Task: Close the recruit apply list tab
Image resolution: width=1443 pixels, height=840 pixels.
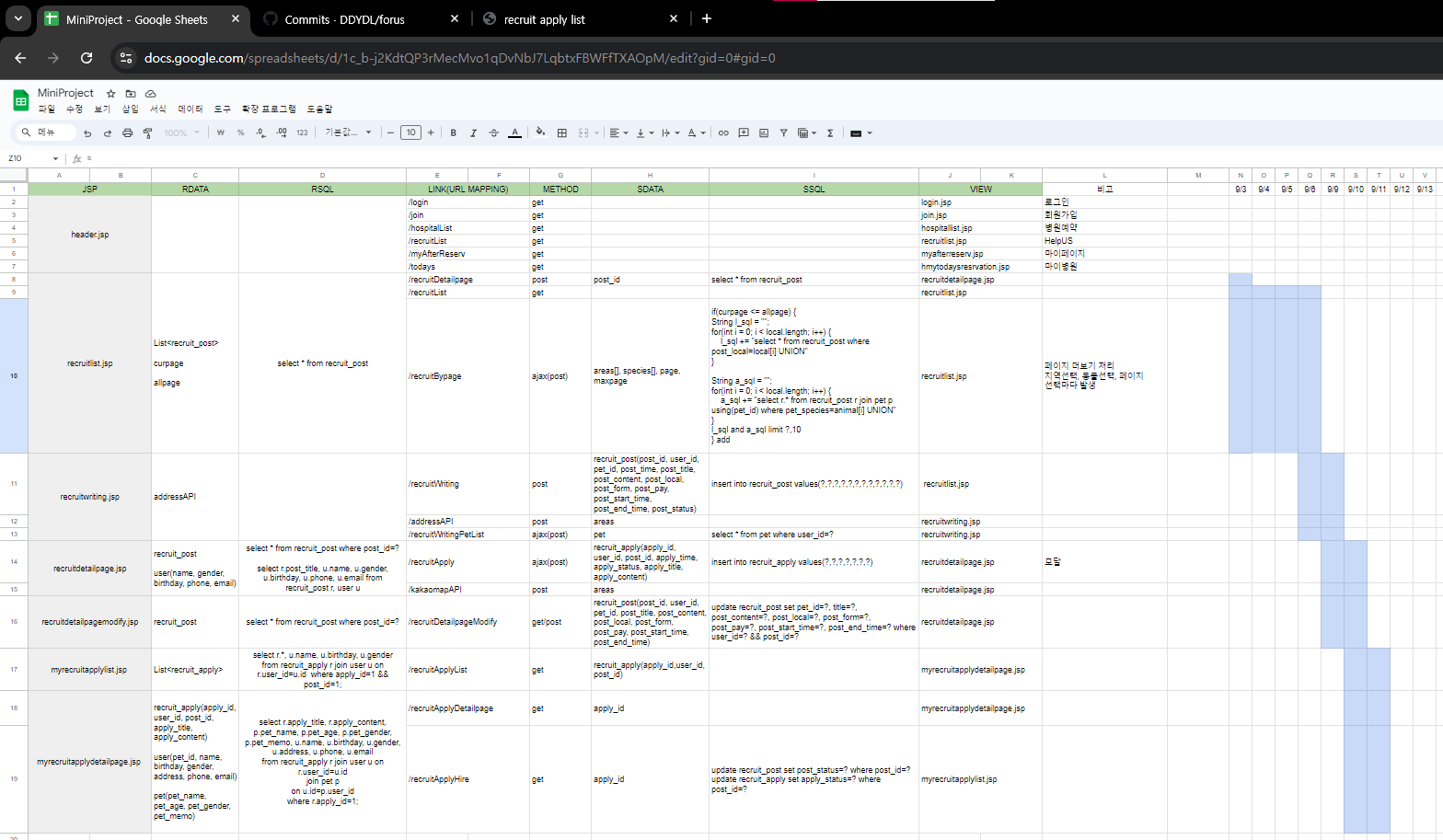Action: click(674, 19)
